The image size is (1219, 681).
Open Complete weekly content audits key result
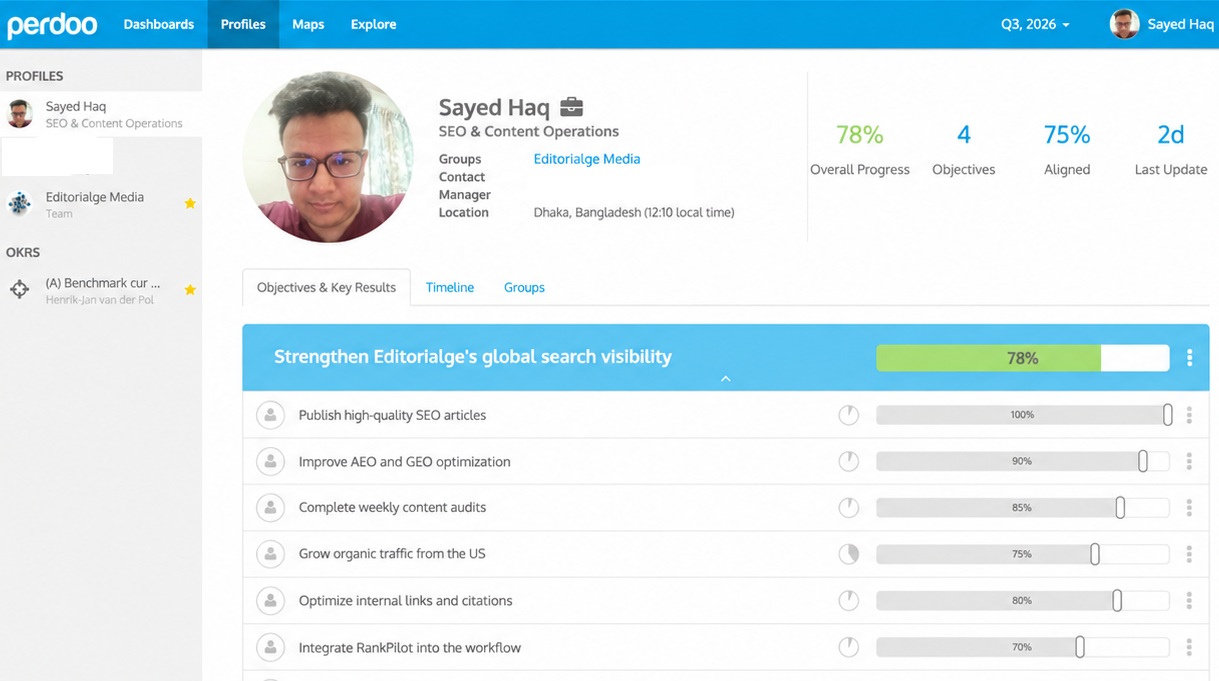(x=392, y=508)
